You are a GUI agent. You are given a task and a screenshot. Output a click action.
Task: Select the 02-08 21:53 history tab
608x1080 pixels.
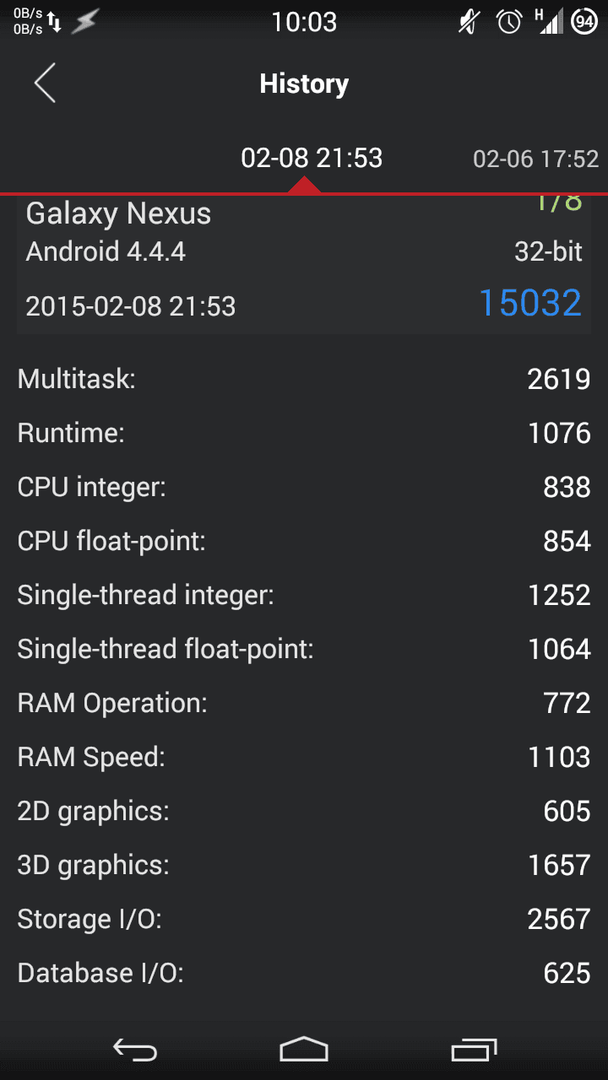tap(311, 159)
